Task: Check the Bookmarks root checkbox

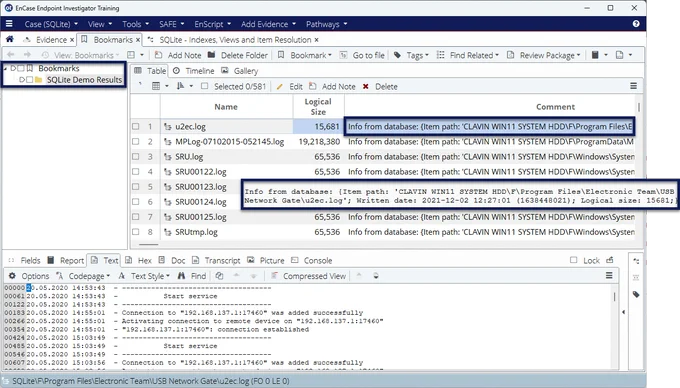Action: (21, 68)
